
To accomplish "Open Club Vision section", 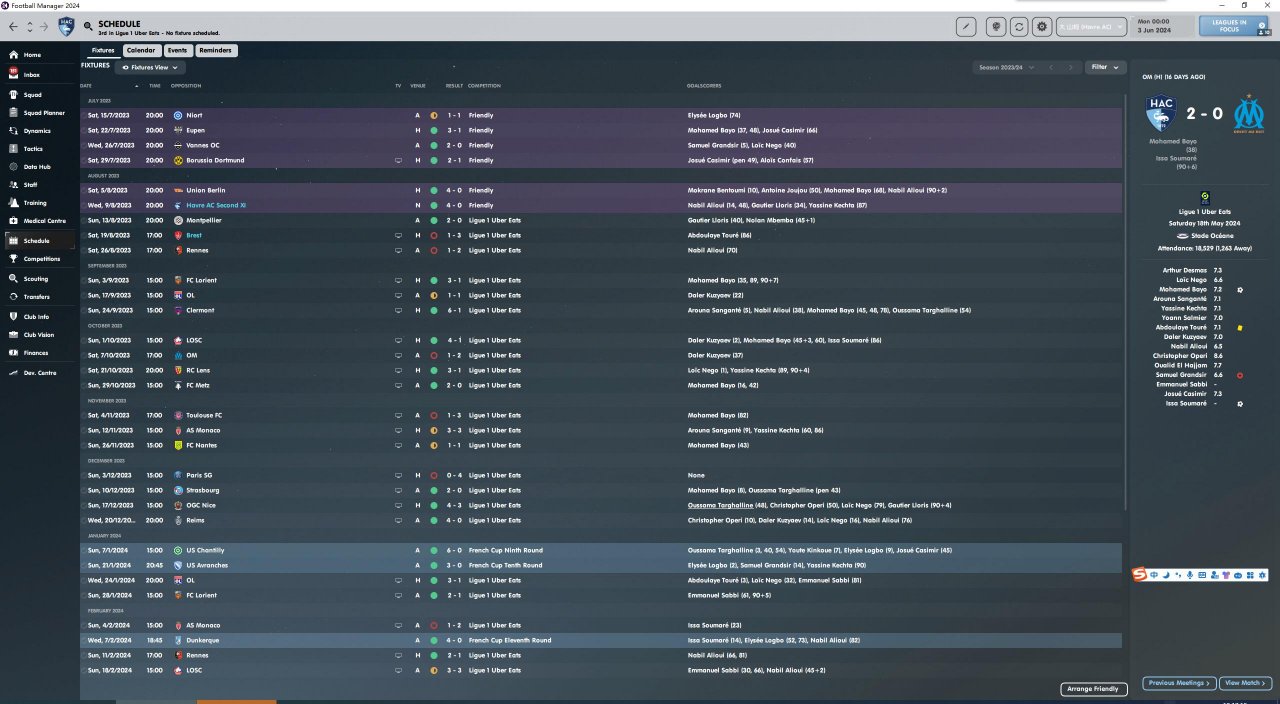I will click(x=40, y=335).
